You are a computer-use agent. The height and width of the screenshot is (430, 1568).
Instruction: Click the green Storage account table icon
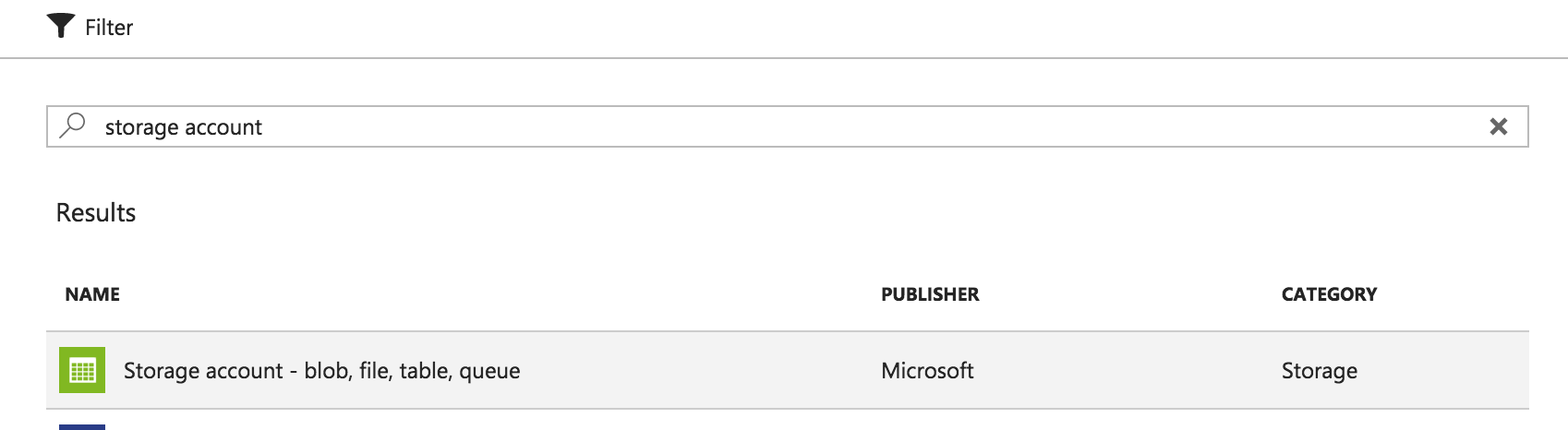coord(82,370)
